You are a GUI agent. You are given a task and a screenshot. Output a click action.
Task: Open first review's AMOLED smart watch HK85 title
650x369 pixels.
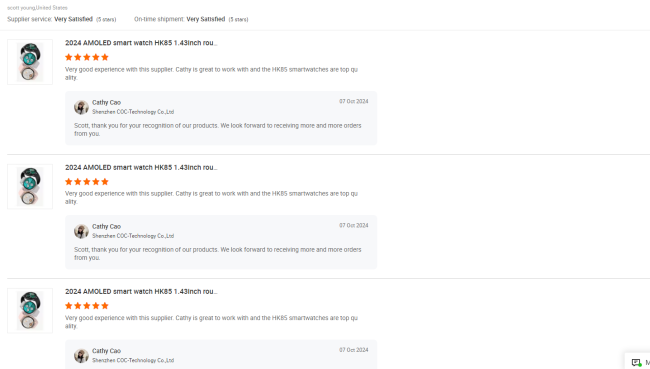141,43
